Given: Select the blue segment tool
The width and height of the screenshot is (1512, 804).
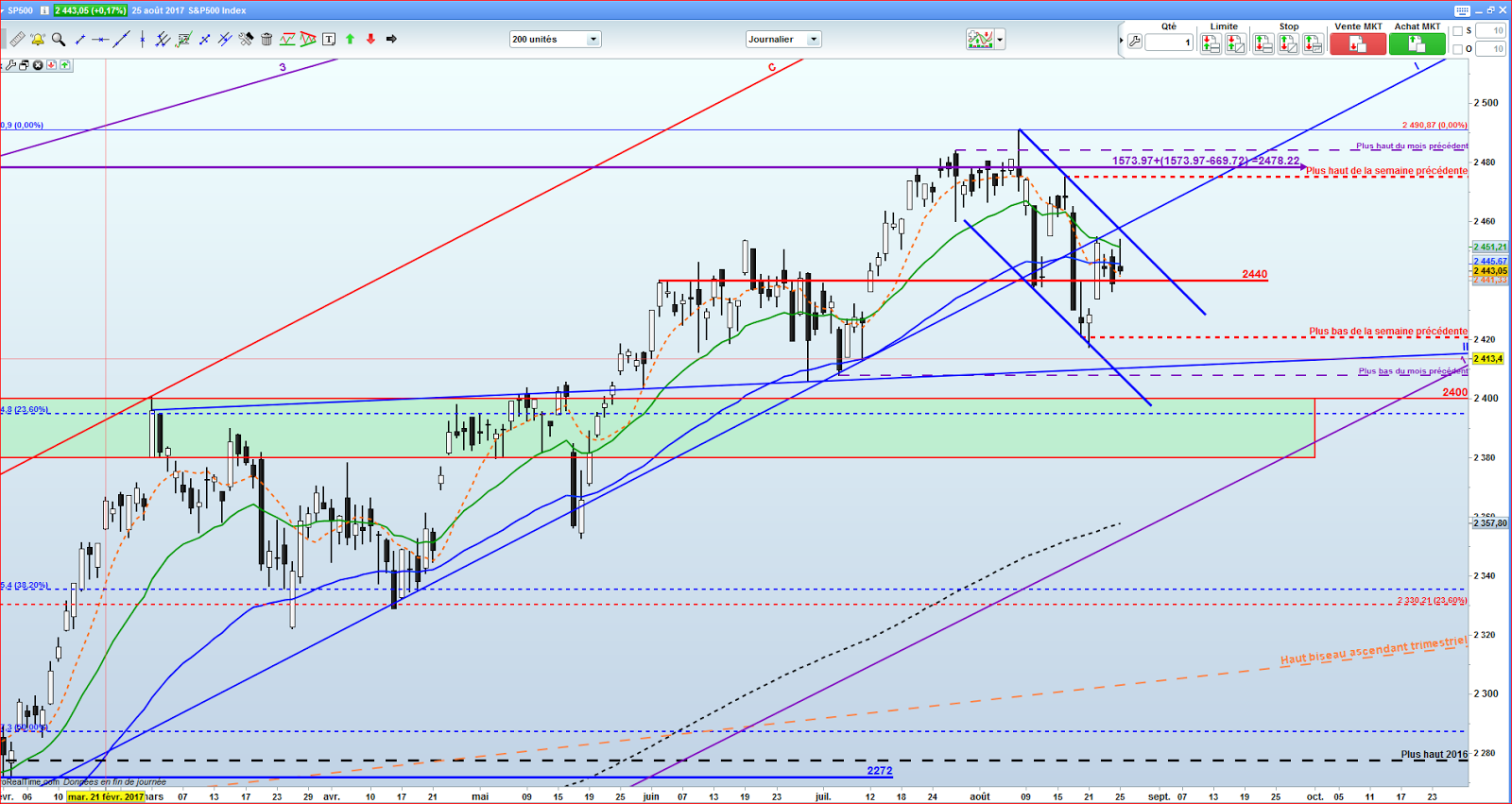Looking at the screenshot, I should pos(204,39).
